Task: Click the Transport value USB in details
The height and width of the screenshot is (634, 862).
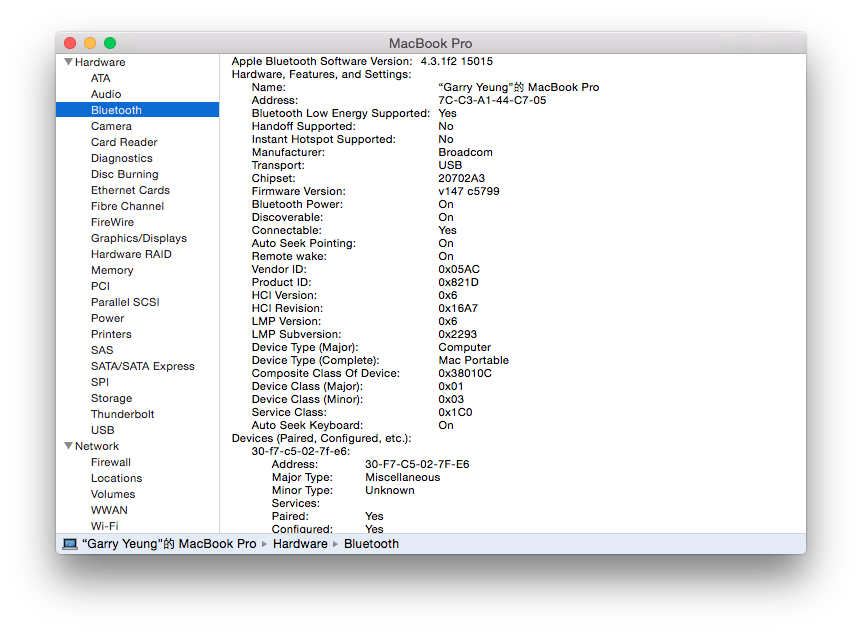Action: coord(450,165)
